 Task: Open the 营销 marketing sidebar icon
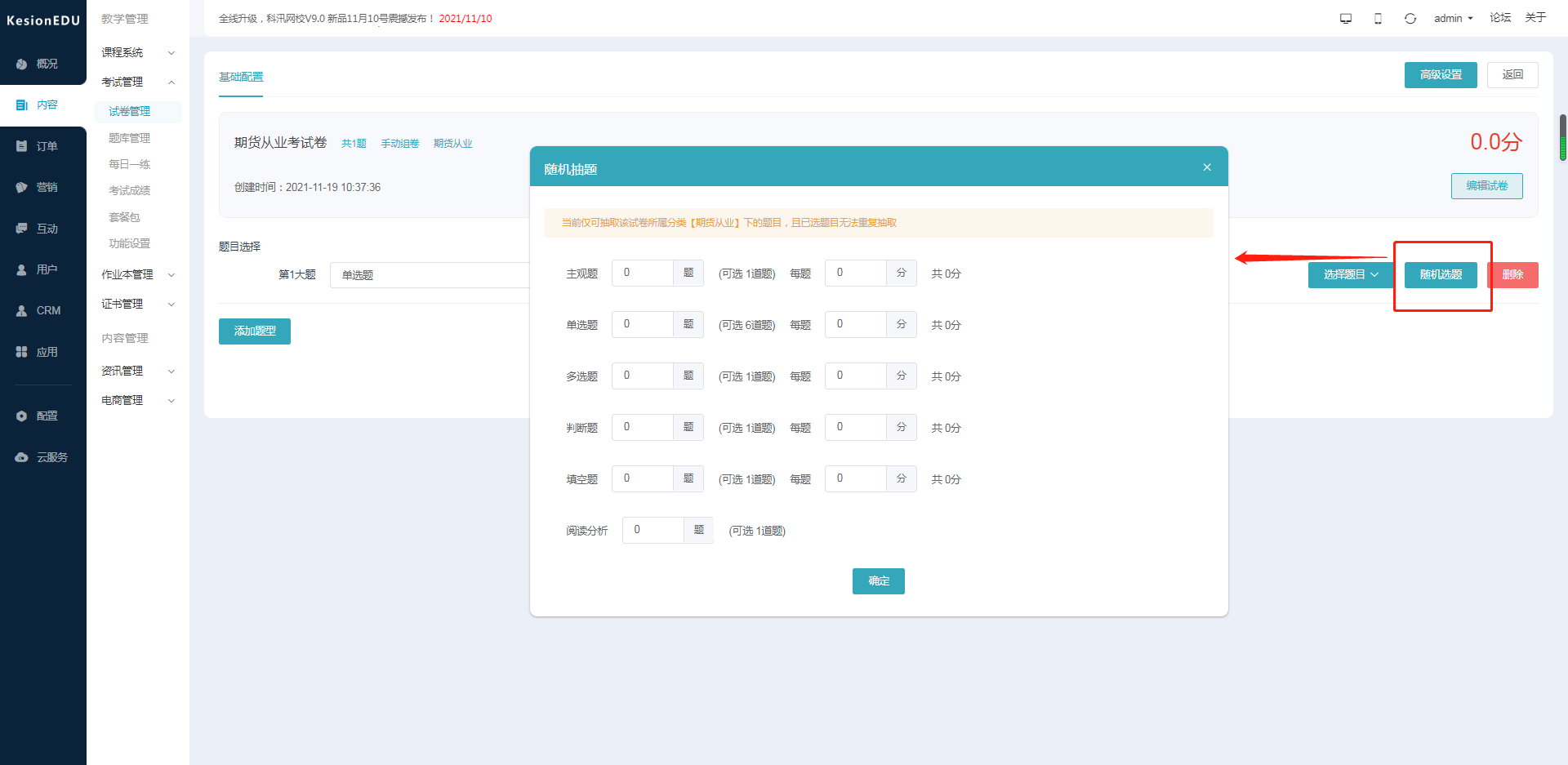click(22, 187)
